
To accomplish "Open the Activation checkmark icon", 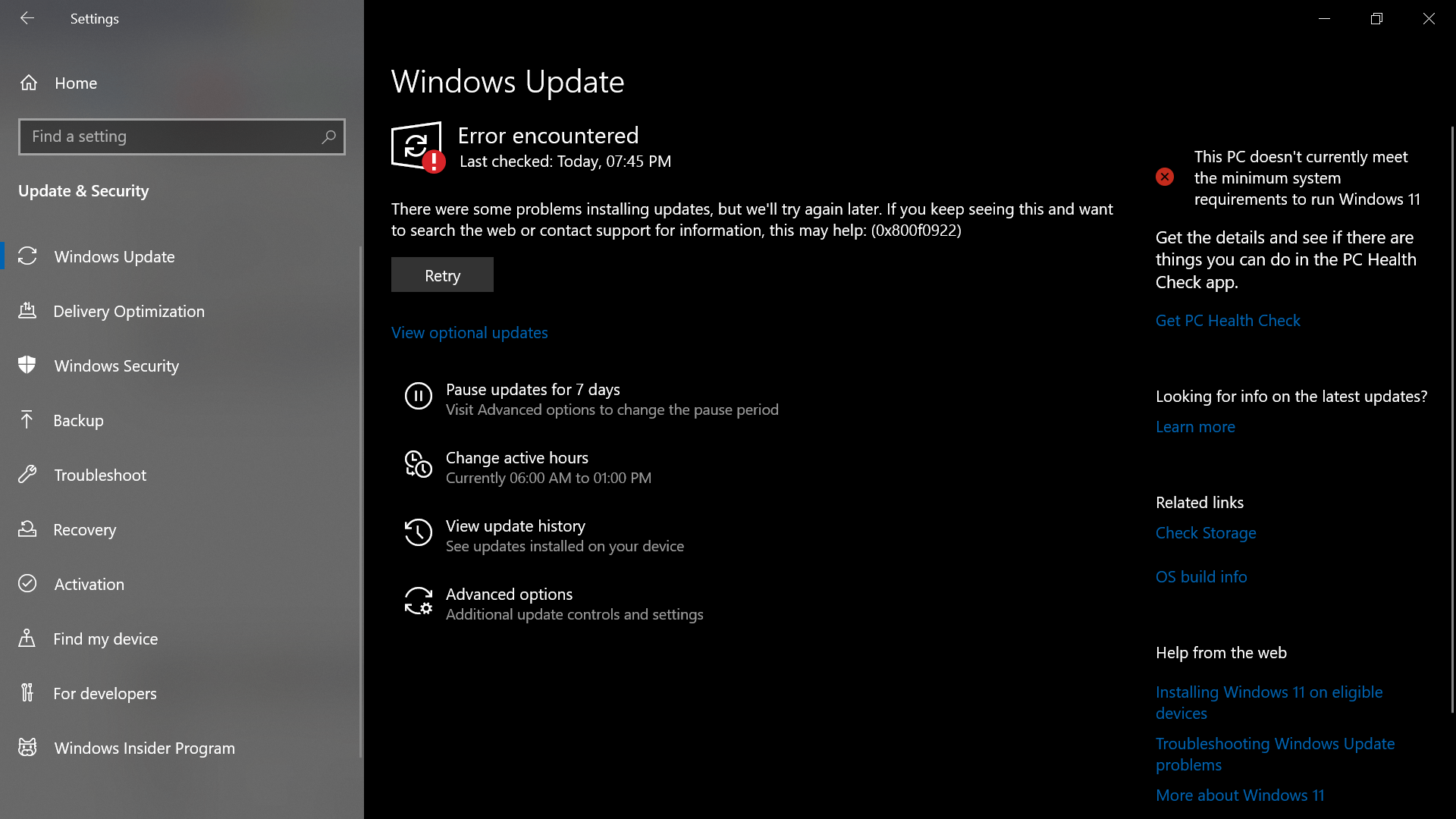I will coord(27,584).
